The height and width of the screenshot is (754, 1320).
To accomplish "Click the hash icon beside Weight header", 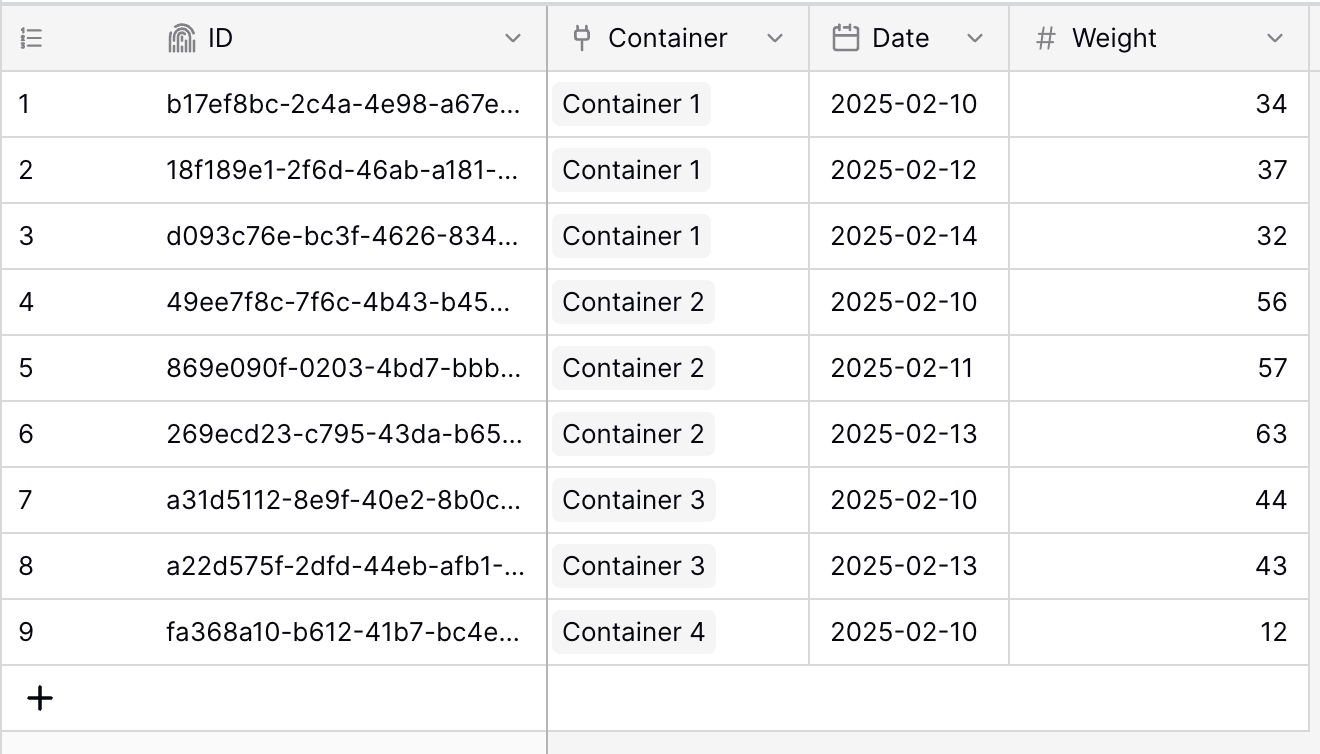I will click(x=1046, y=38).
